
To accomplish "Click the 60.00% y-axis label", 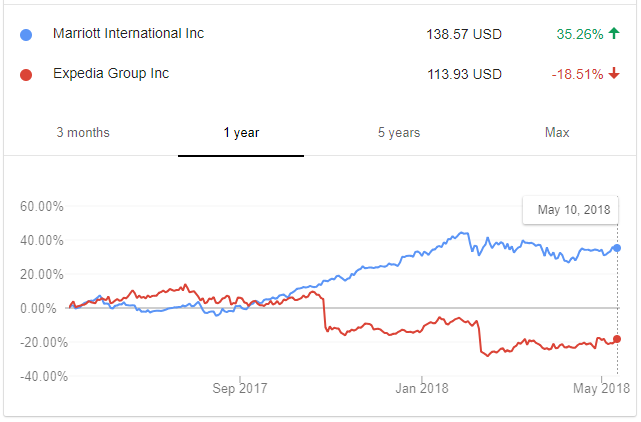I will (42, 207).
